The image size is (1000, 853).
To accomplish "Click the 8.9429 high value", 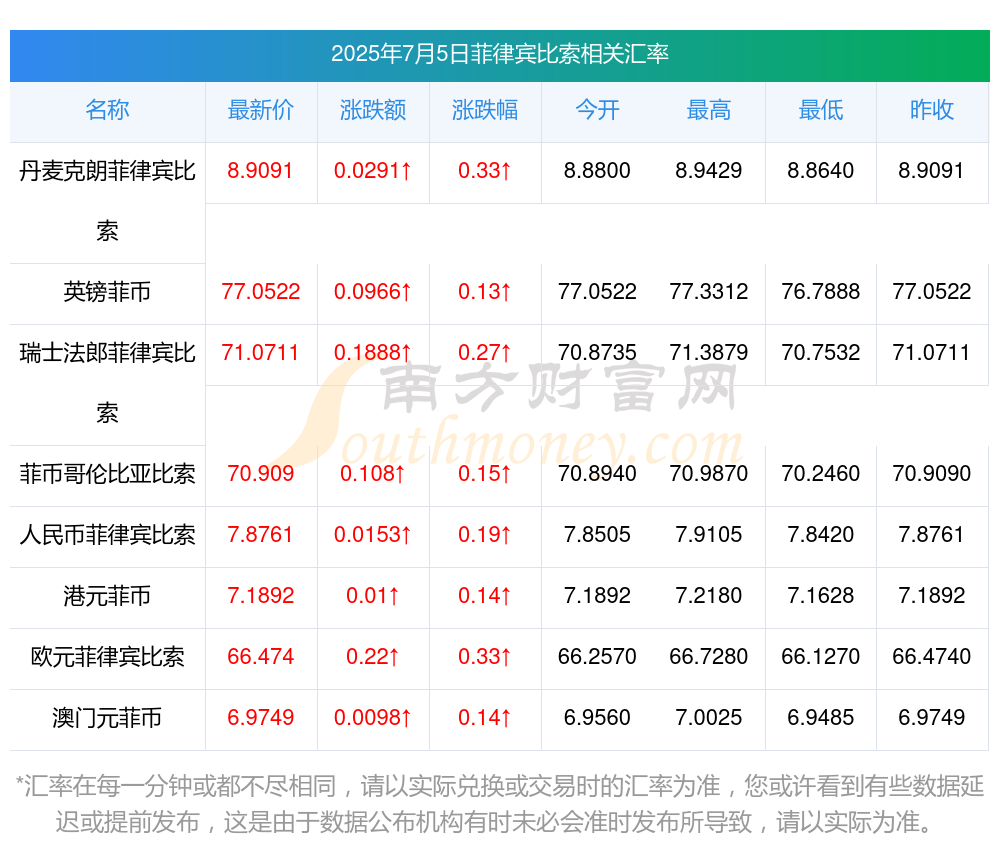I will pos(709,171).
